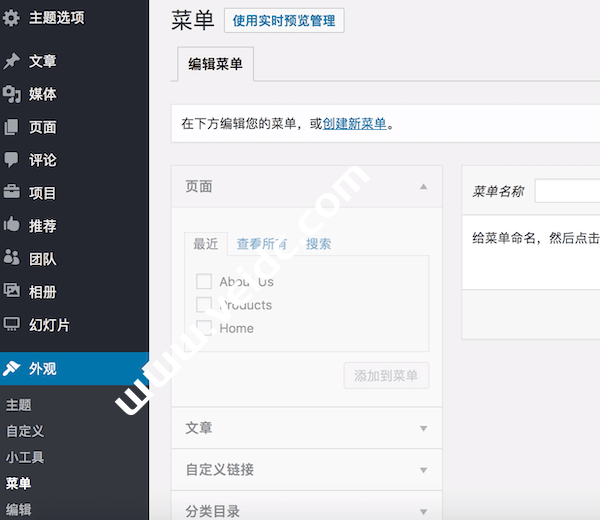Click the thumbs-up icon beside 推荐
600x520 pixels.
click(x=11, y=225)
